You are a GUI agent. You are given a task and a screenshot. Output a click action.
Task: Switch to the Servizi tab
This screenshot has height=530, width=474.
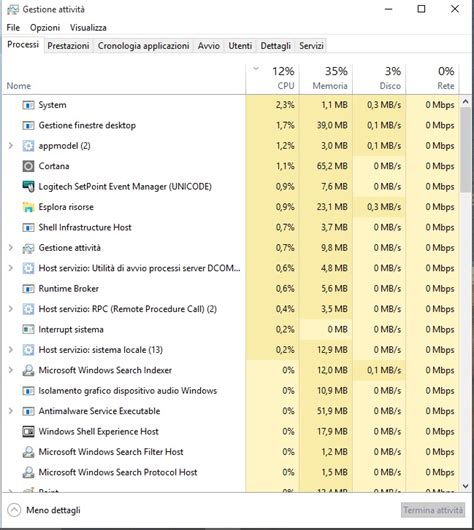311,46
